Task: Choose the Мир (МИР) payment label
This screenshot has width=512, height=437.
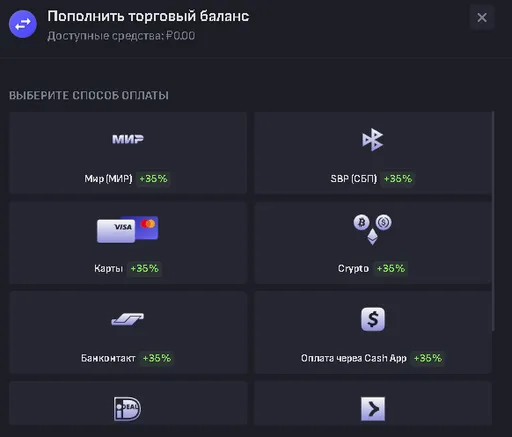Action: tap(108, 179)
